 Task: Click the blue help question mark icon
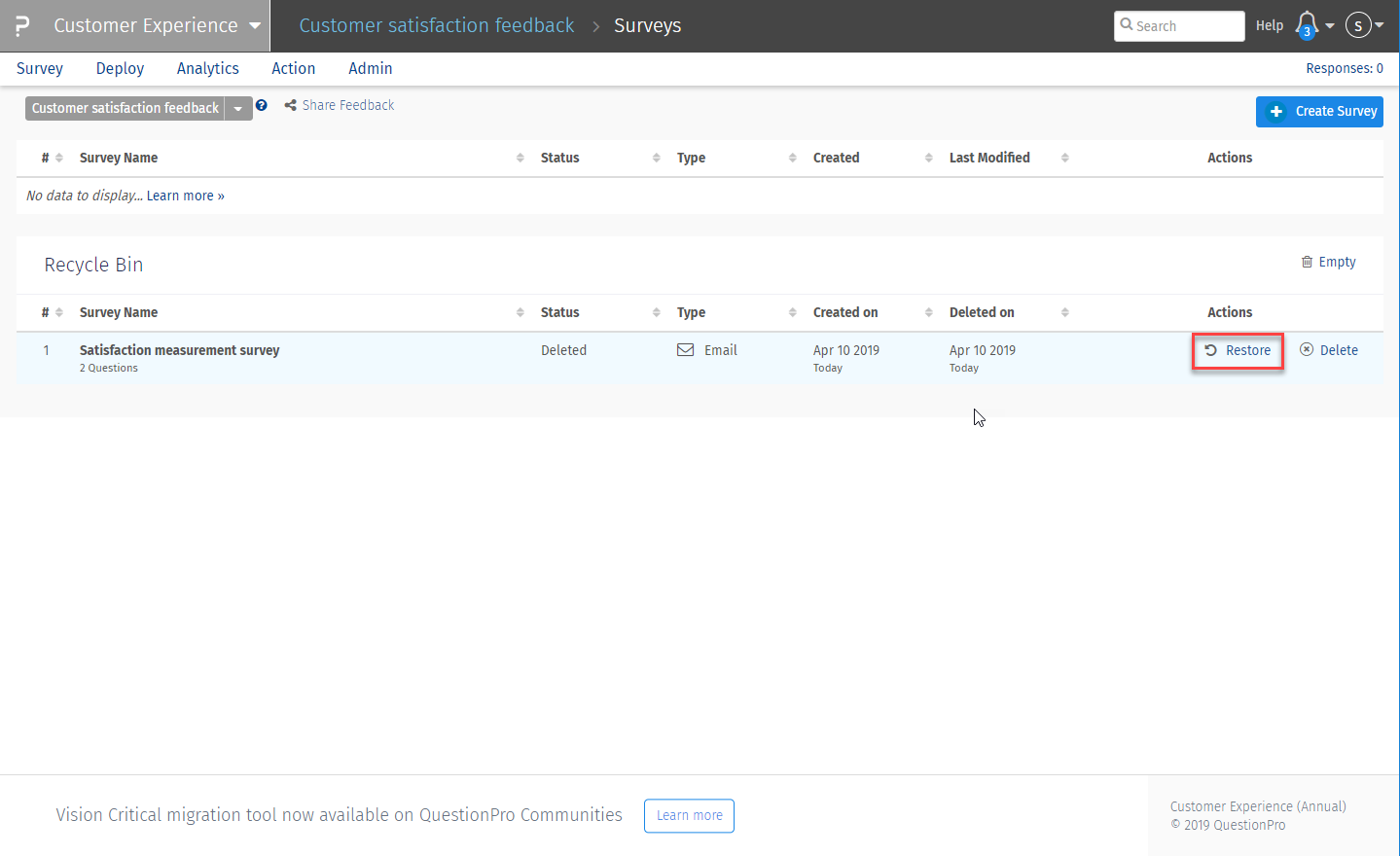(261, 105)
